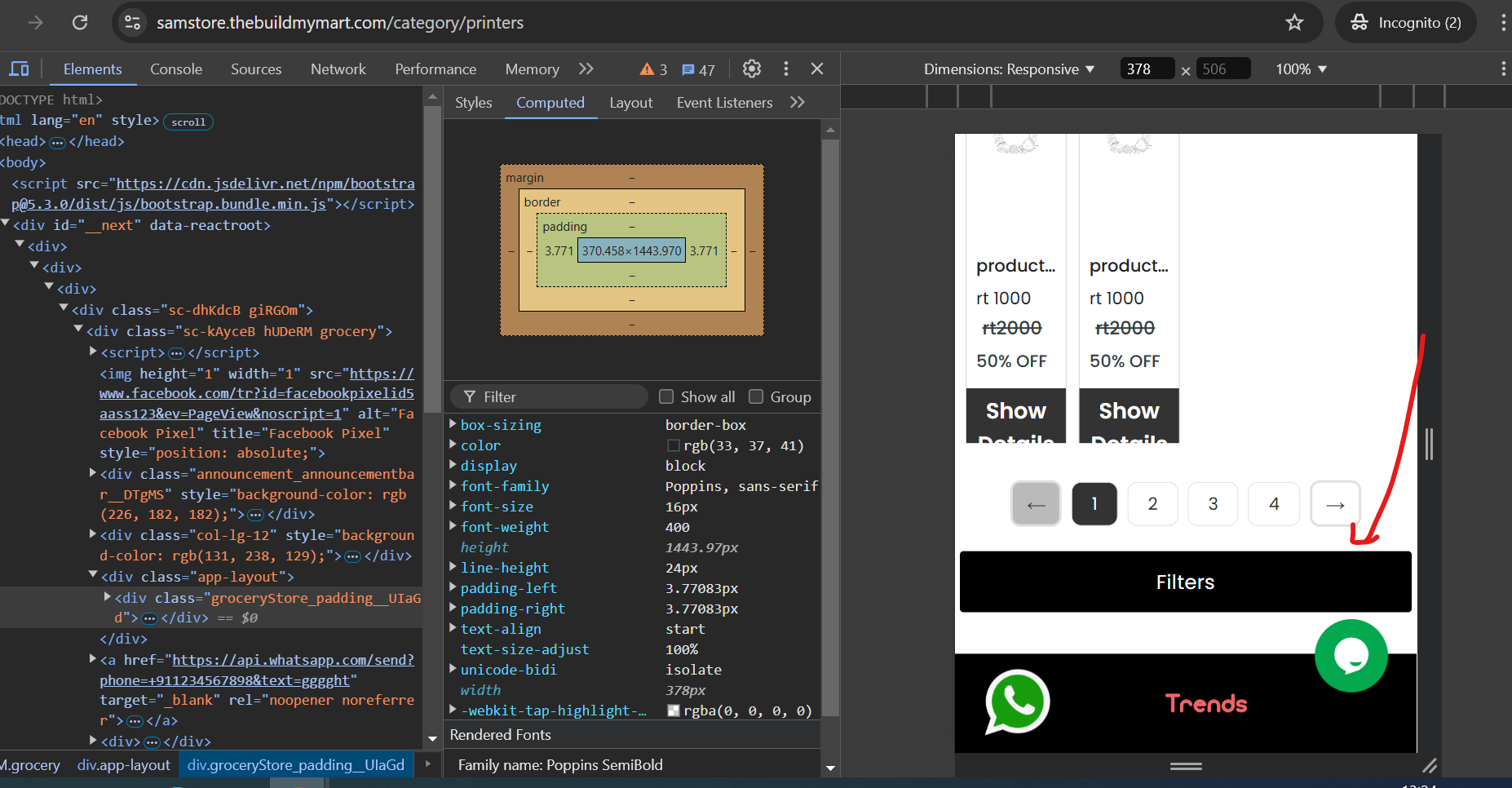Image resolution: width=1512 pixels, height=788 pixels.
Task: Toggle the device toolbar icon in DevTools
Action: tap(19, 69)
